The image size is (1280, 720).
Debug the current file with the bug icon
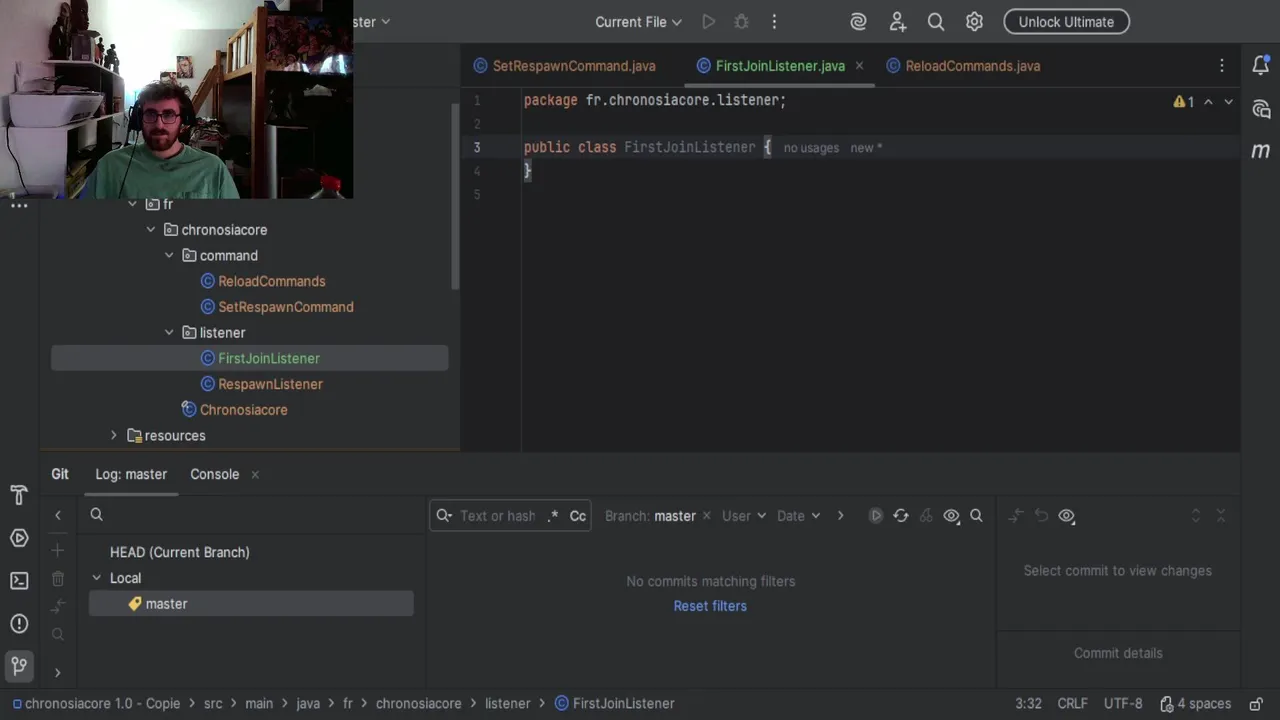pos(741,22)
